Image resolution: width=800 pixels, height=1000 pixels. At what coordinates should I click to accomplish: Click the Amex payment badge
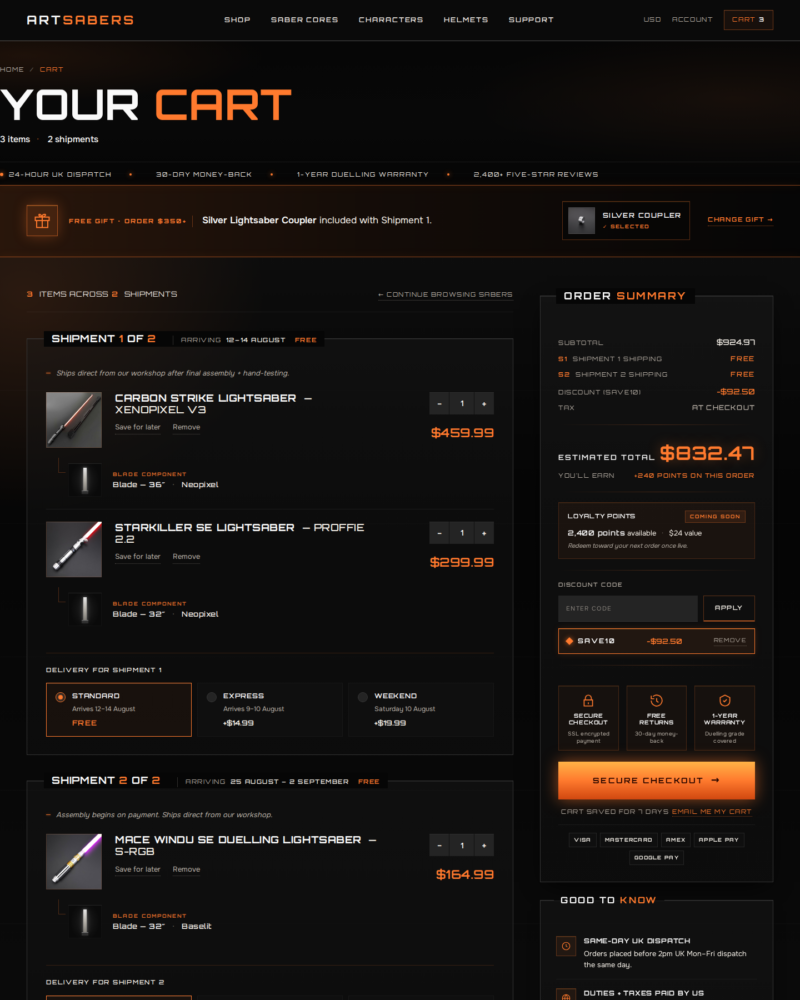pyautogui.click(x=676, y=840)
